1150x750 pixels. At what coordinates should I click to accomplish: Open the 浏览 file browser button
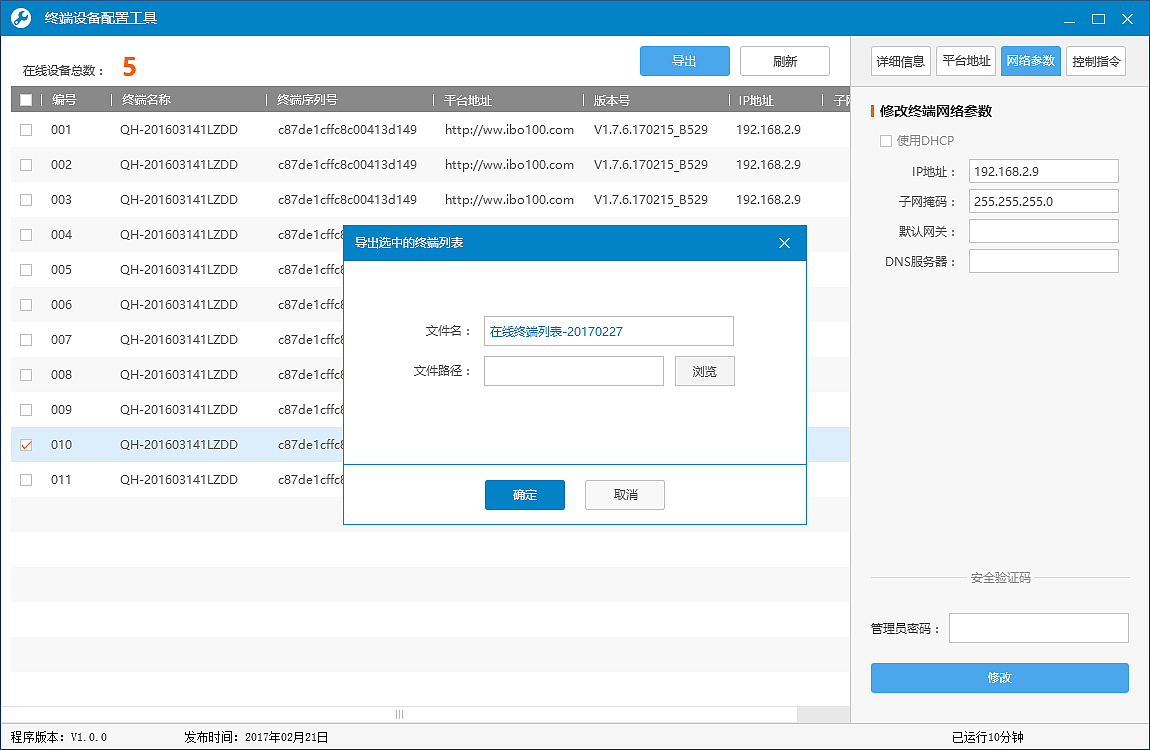(x=704, y=370)
